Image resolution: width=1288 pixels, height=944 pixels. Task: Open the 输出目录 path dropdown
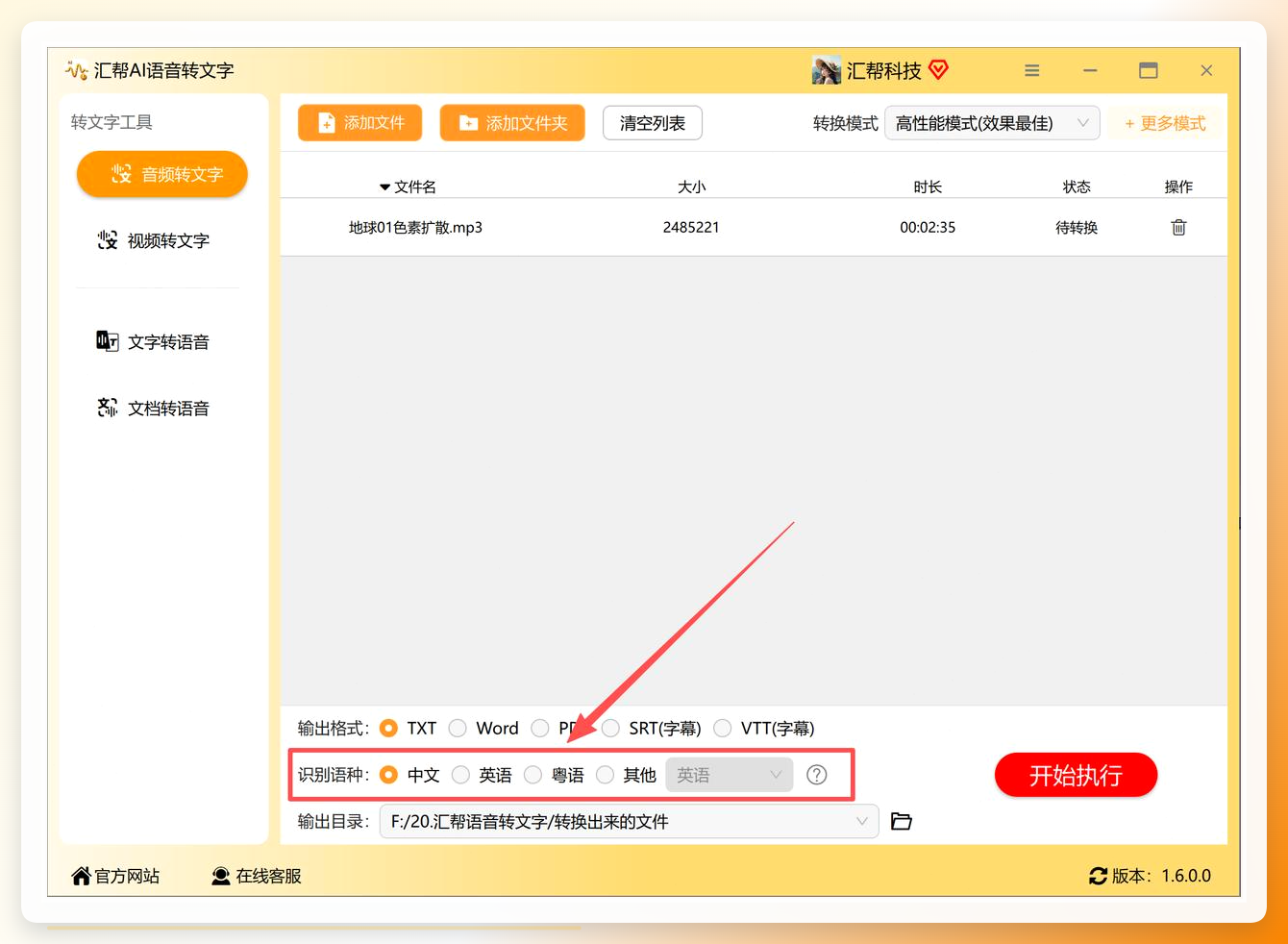(x=629, y=821)
